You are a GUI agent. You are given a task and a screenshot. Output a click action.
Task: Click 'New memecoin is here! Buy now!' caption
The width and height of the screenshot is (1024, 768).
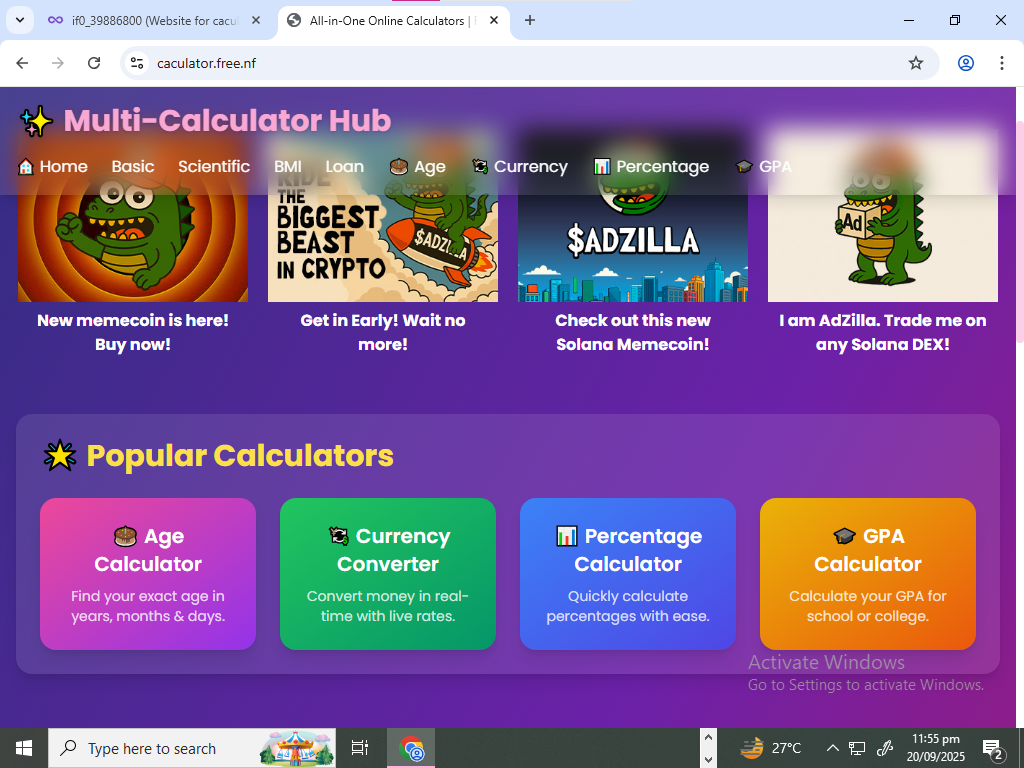point(133,332)
